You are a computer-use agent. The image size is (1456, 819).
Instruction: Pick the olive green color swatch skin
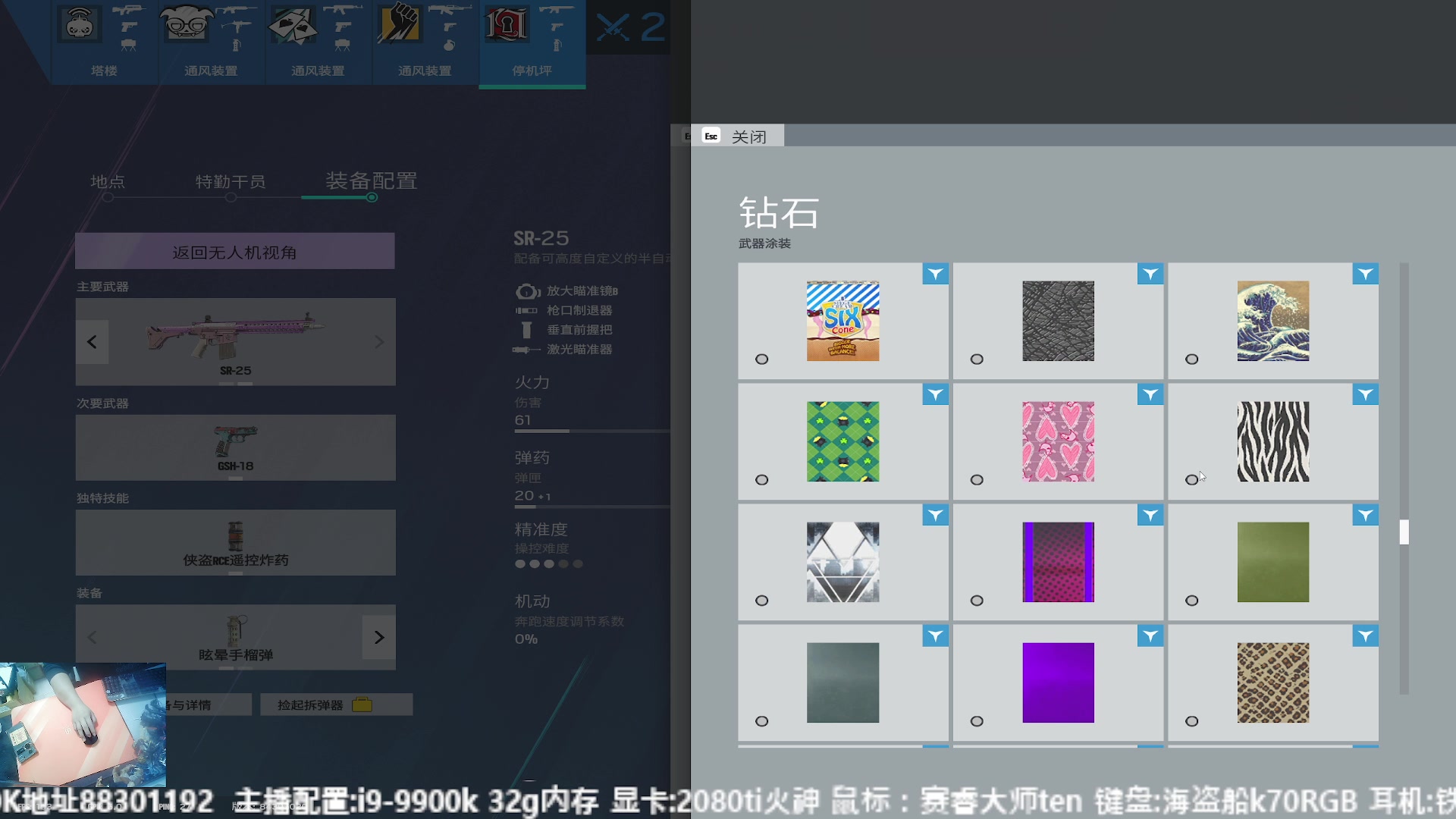[x=1272, y=562]
